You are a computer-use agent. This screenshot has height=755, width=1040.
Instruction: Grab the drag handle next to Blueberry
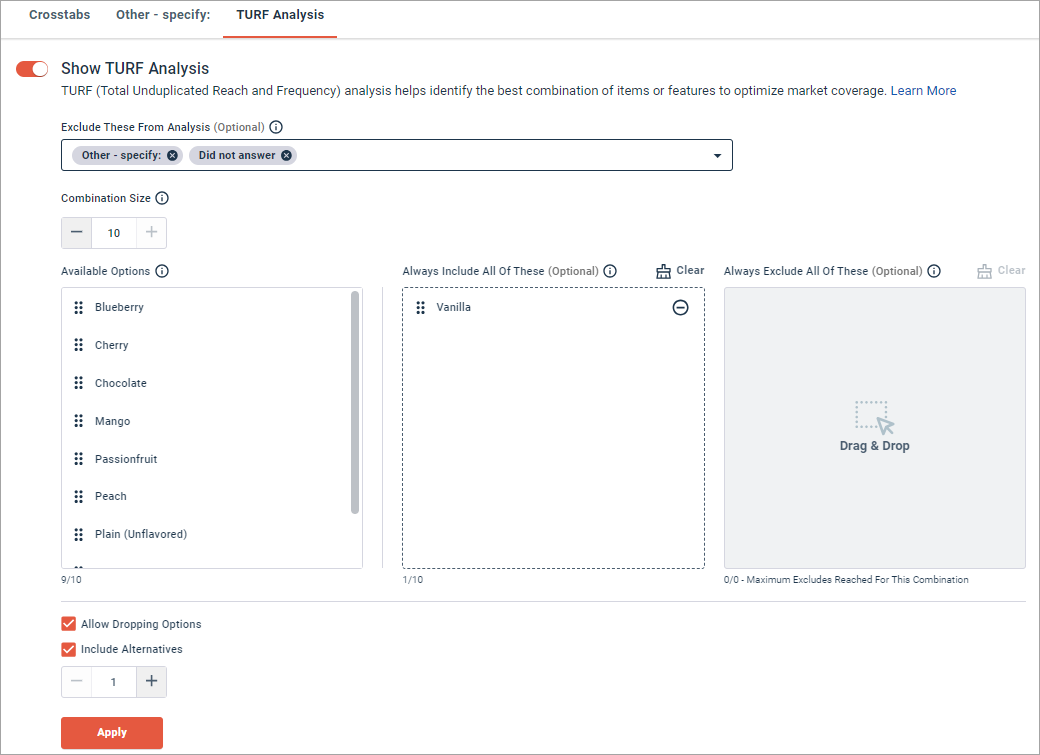[x=79, y=307]
